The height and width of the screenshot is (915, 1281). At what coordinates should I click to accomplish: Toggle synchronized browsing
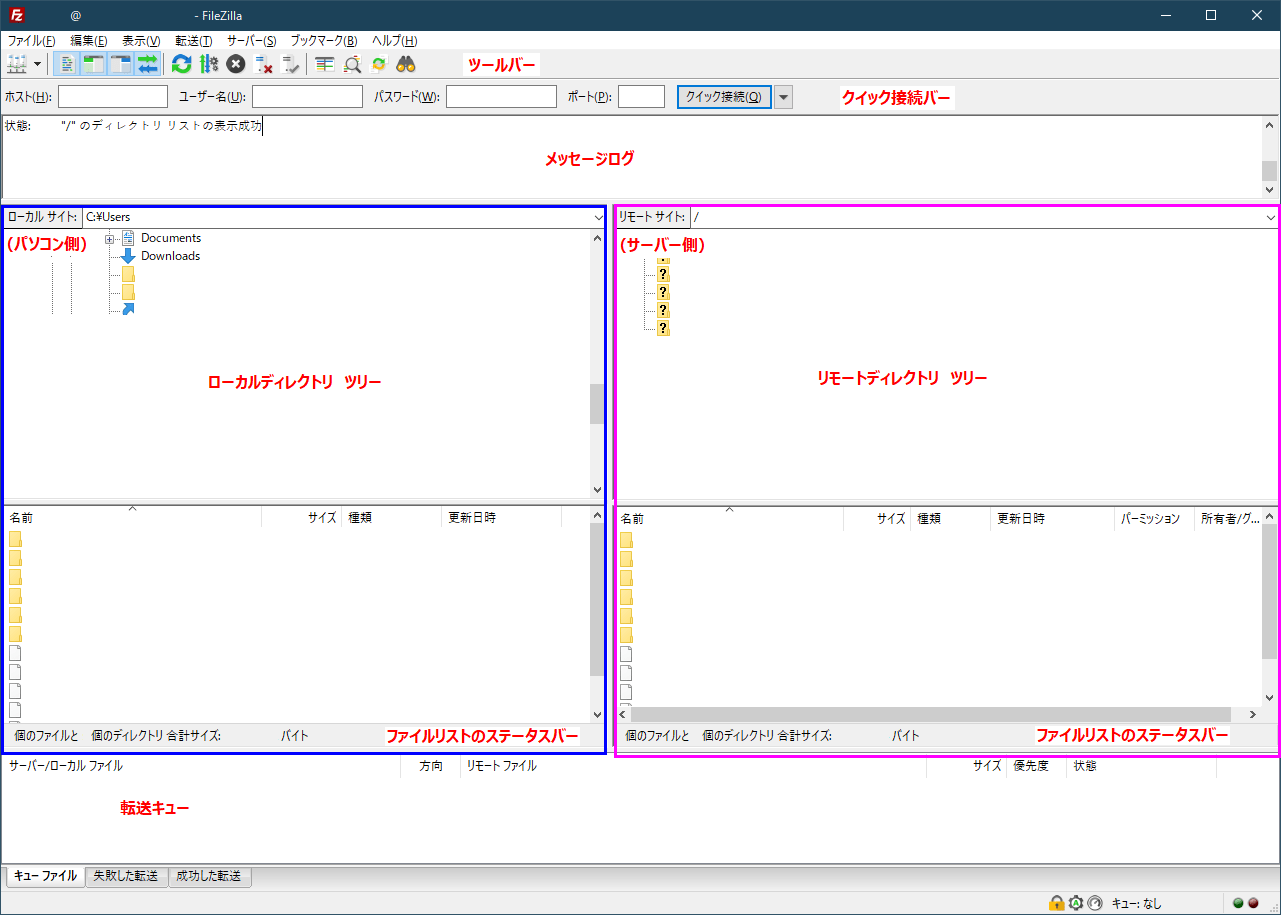[x=379, y=64]
